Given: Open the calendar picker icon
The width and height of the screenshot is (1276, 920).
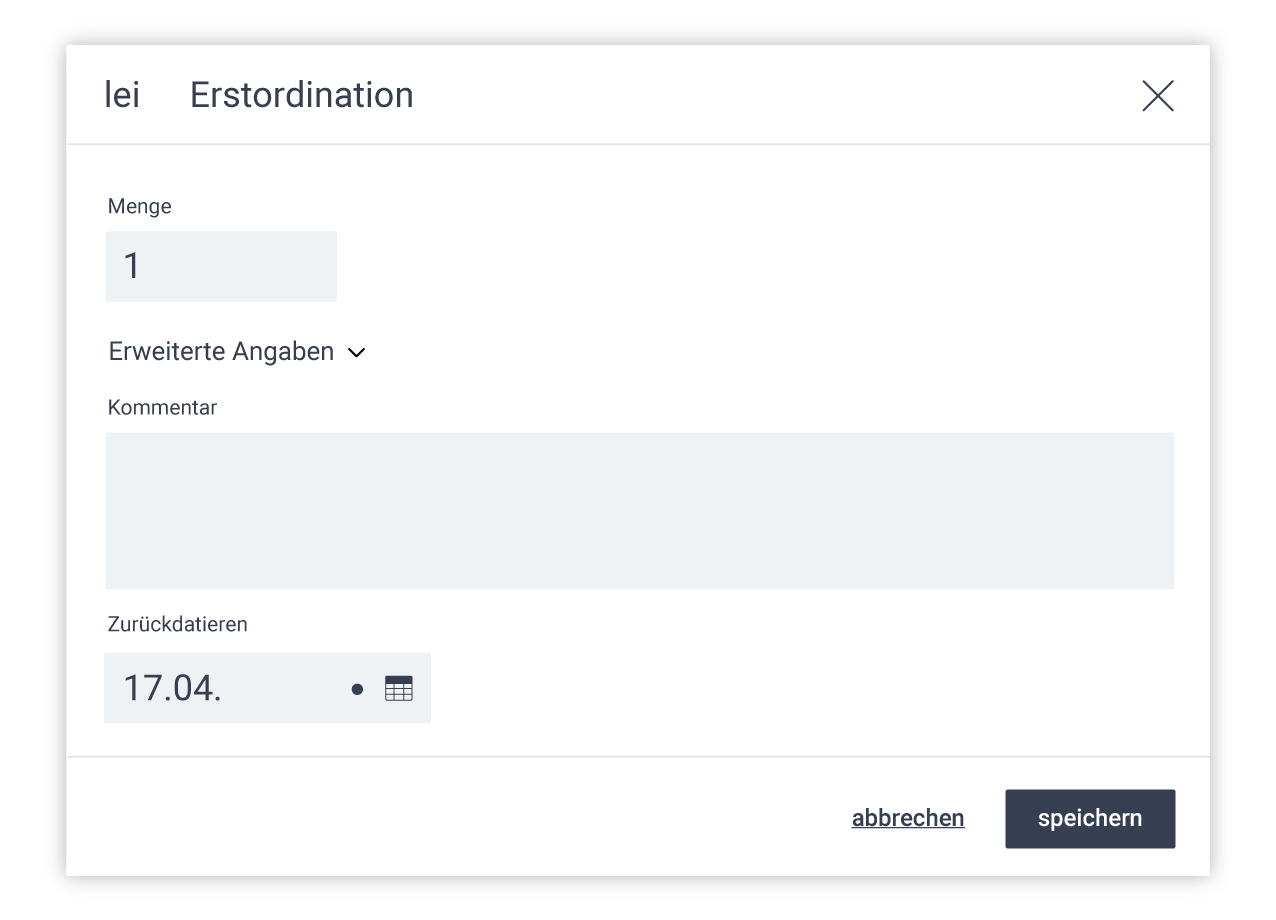Looking at the screenshot, I should 398,688.
